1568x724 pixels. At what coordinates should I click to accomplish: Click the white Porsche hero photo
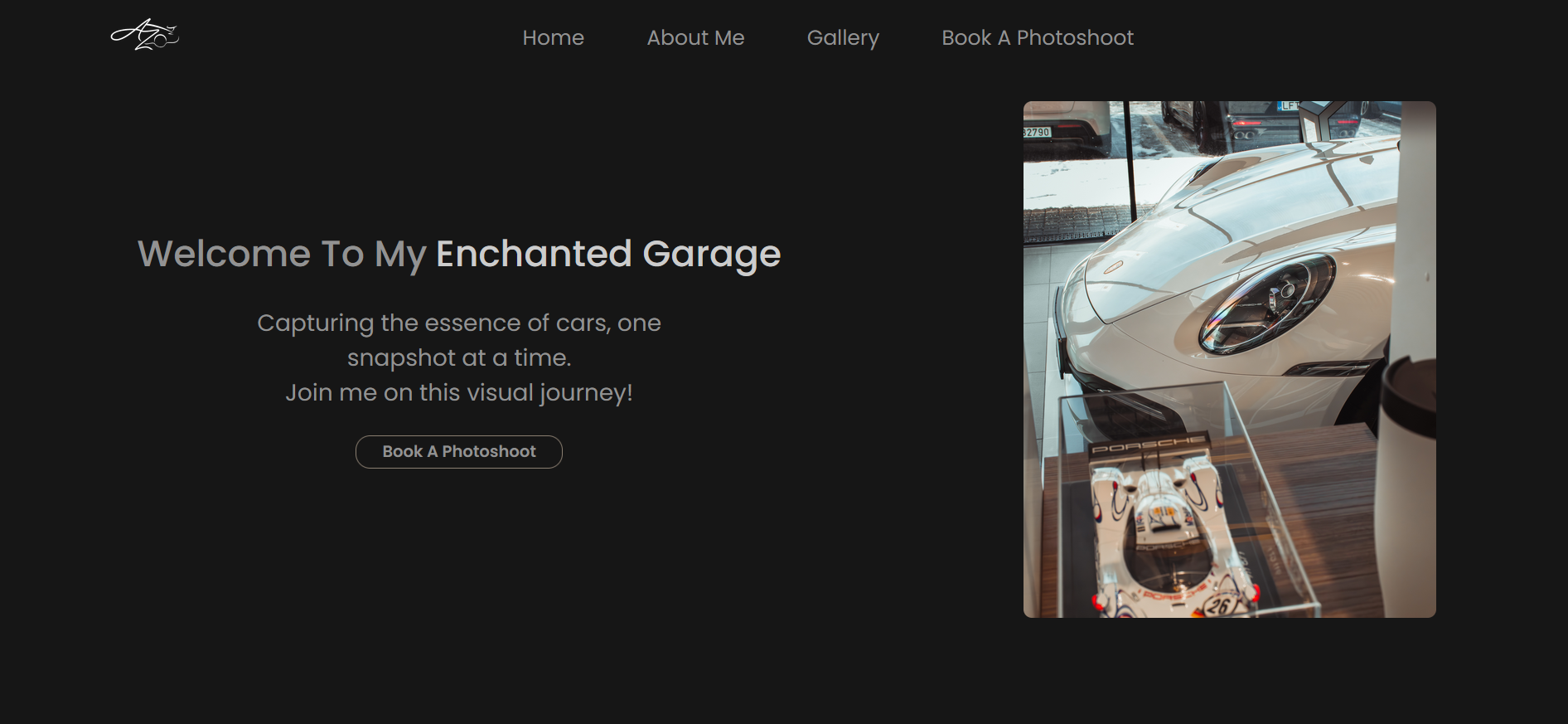click(x=1229, y=358)
